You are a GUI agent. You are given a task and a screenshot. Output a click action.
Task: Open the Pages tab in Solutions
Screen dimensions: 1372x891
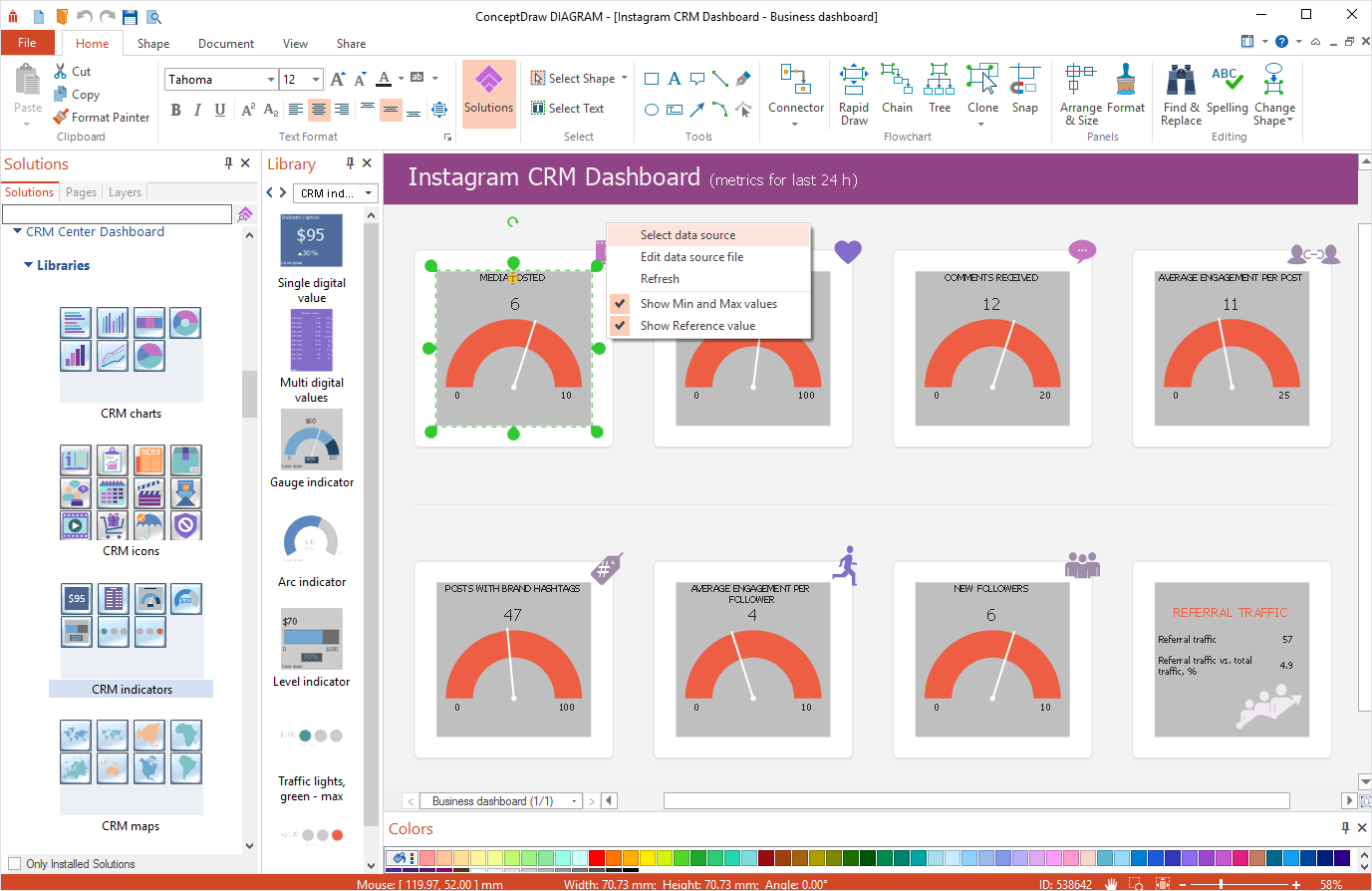pos(81,192)
